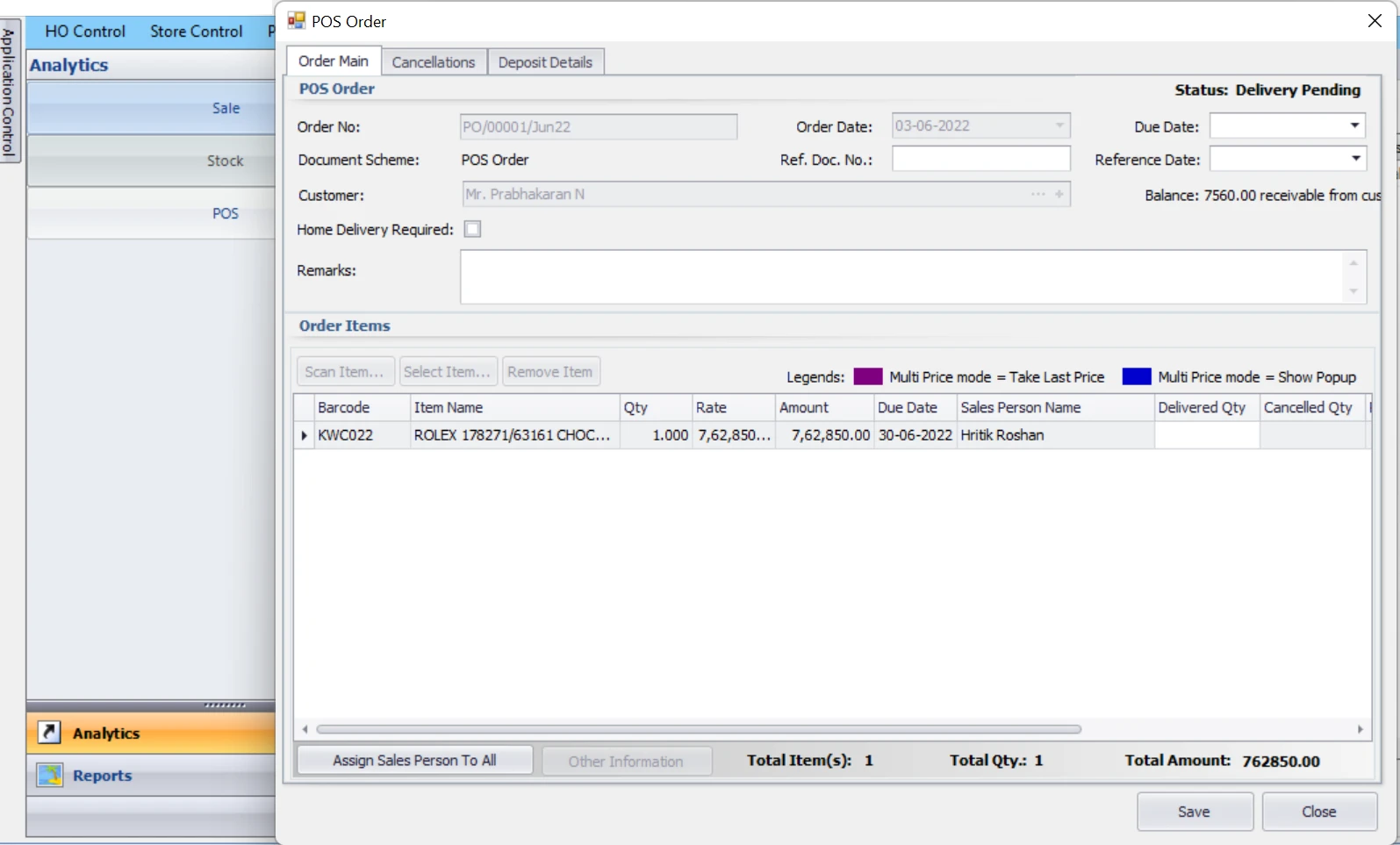Expand the Order Date dropdown

pos(1059,126)
